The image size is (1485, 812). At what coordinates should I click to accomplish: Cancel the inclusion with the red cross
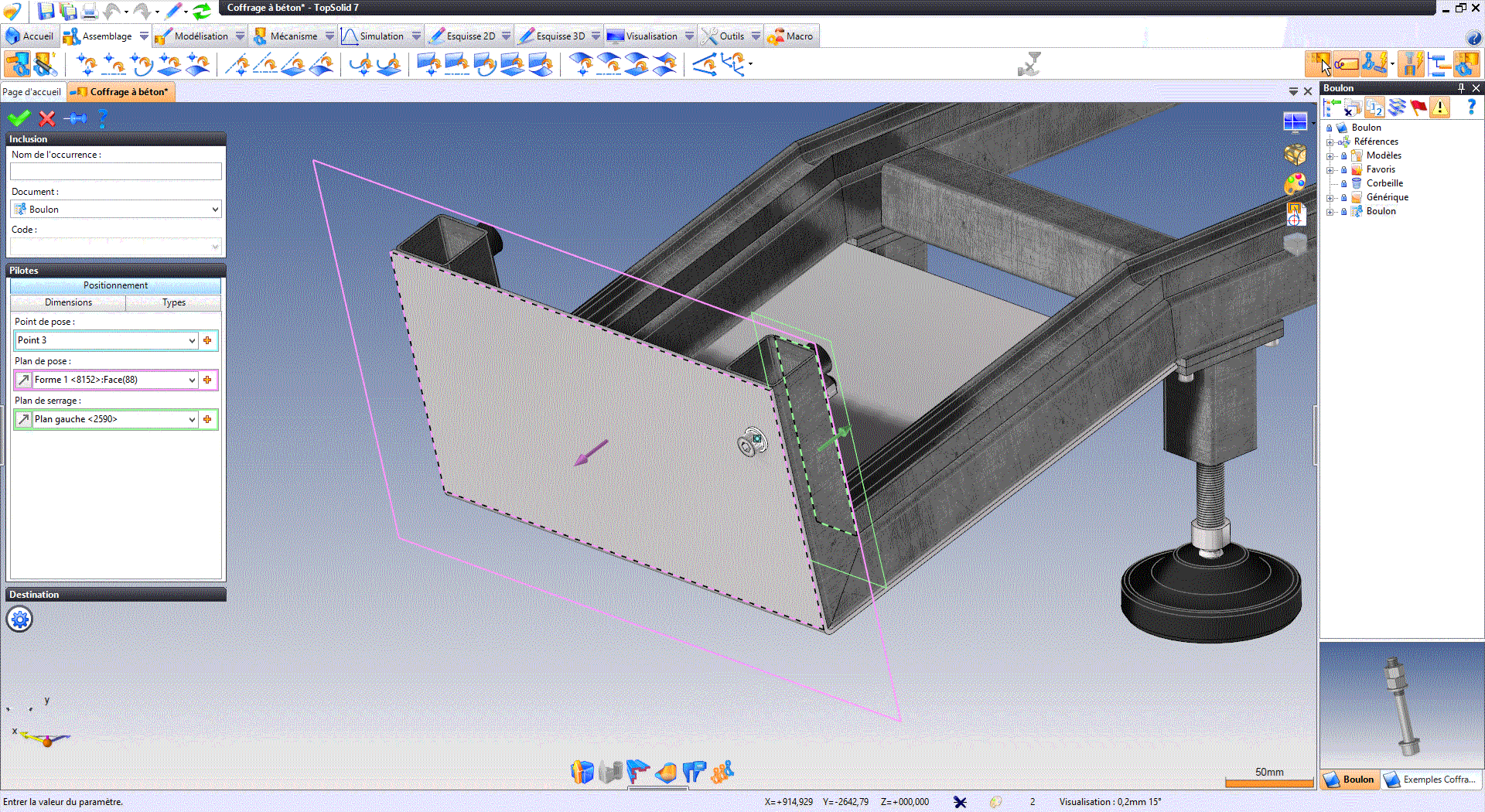47,118
